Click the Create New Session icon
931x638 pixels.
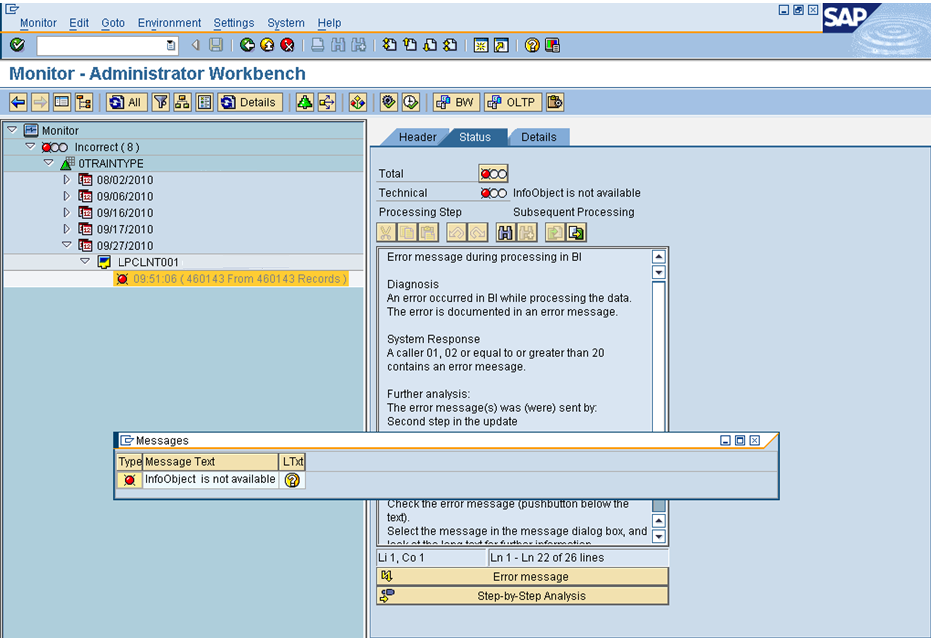pos(481,45)
